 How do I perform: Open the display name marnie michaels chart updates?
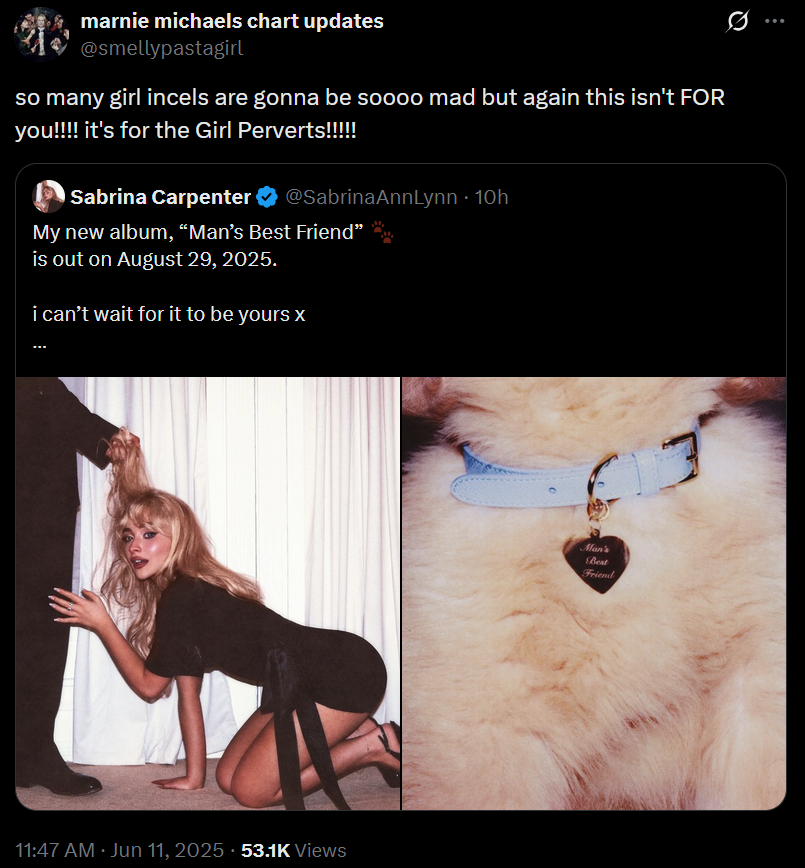click(x=232, y=21)
